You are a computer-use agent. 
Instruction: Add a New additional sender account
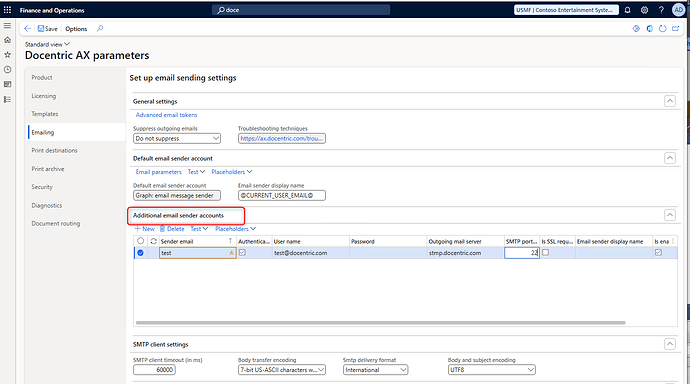tap(145, 229)
